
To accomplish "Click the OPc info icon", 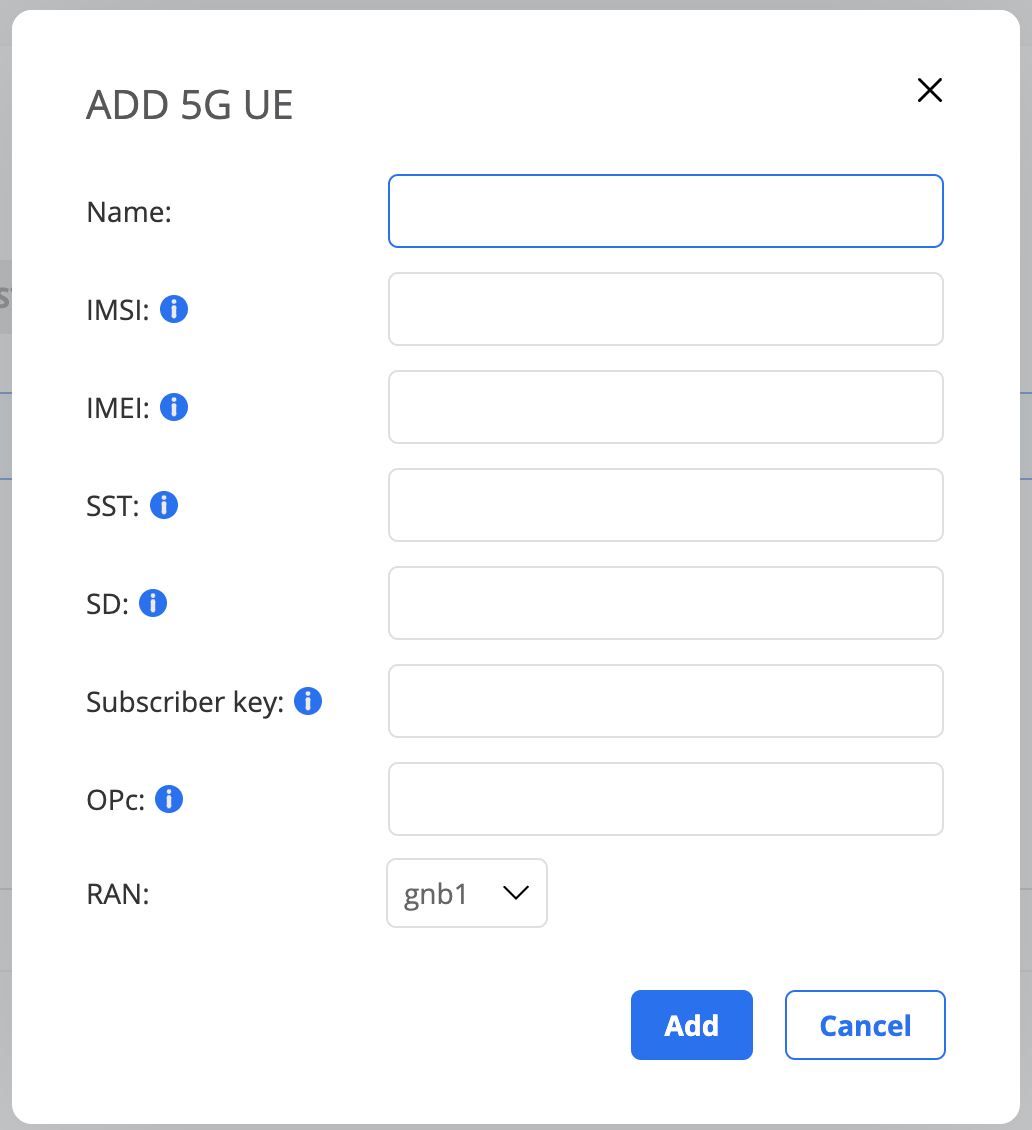I will pos(169,799).
